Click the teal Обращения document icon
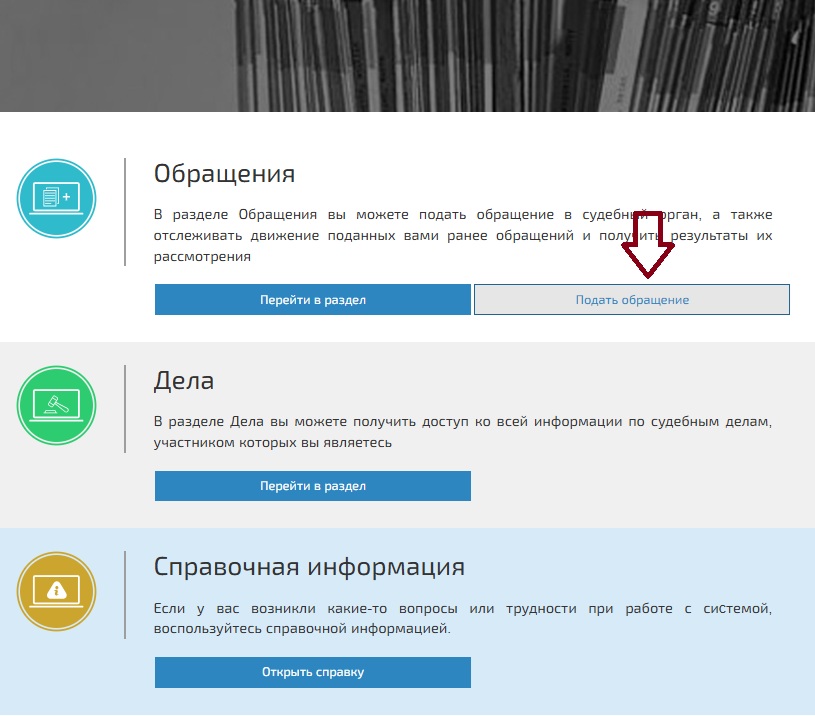This screenshot has width=815, height=716. tap(56, 198)
